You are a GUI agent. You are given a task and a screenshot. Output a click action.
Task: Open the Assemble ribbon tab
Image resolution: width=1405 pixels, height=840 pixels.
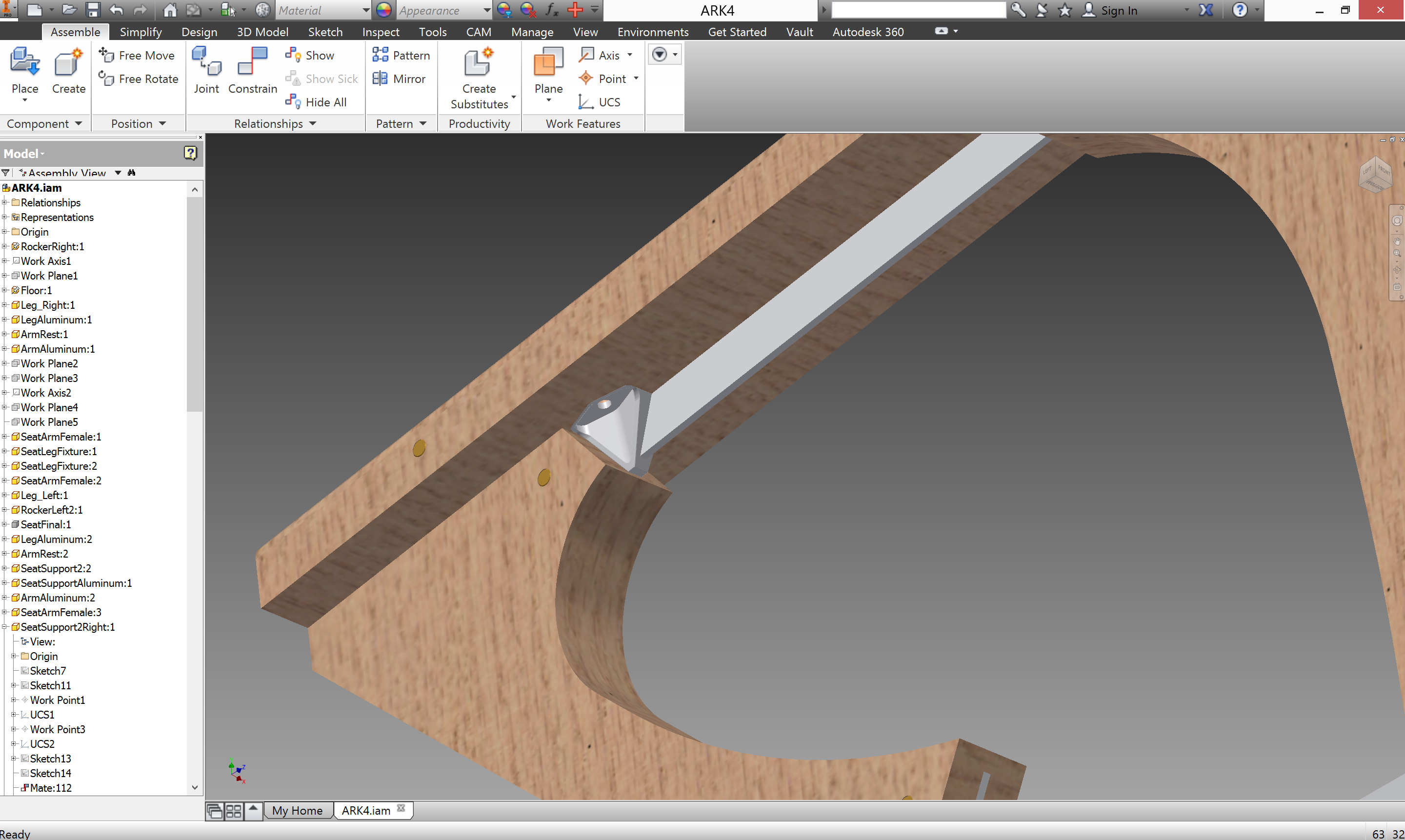click(74, 32)
